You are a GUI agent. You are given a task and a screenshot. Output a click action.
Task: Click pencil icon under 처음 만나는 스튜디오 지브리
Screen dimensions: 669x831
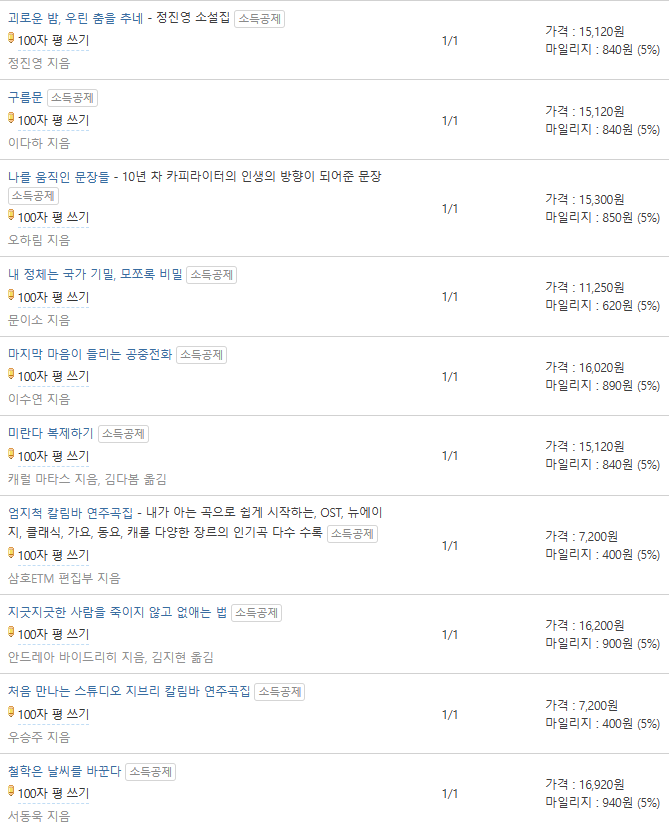pyautogui.click(x=11, y=712)
